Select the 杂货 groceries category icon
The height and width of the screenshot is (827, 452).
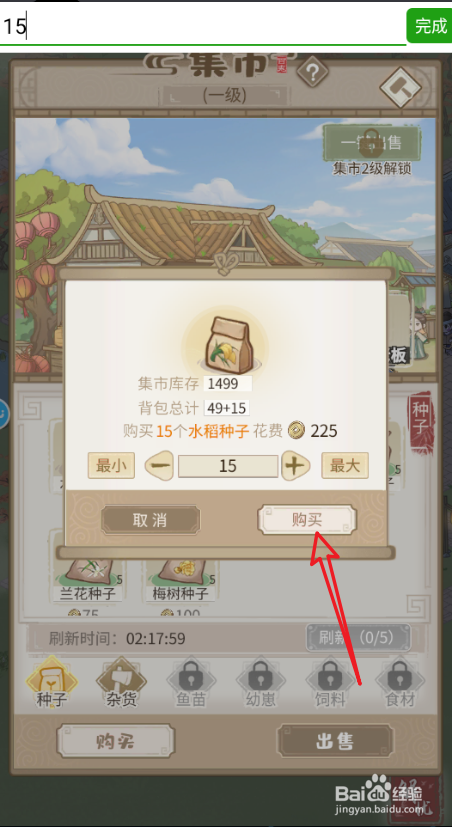point(121,682)
